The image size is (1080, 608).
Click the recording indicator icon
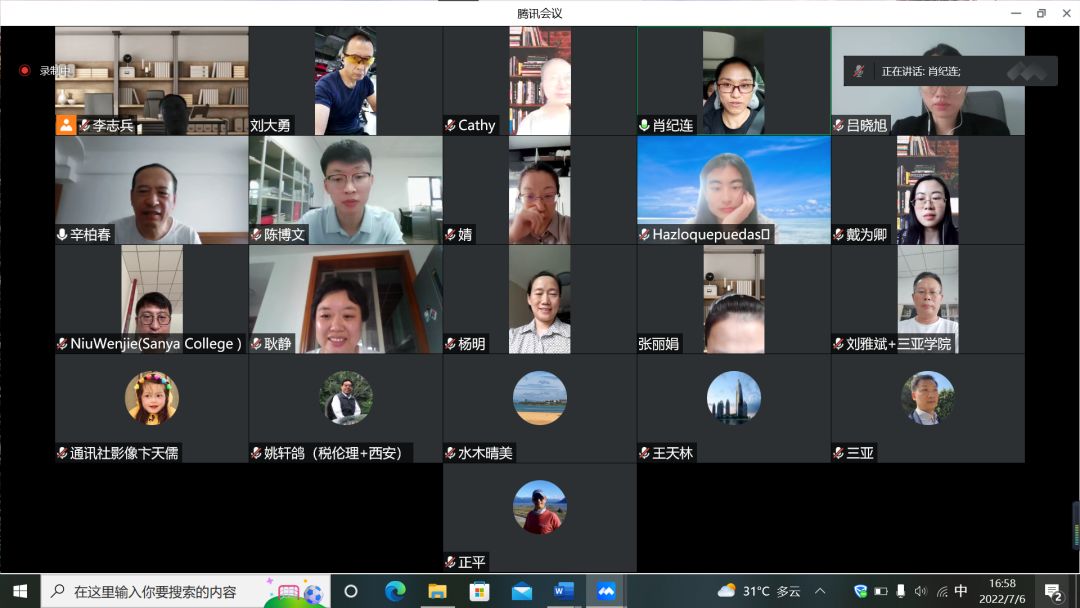pyautogui.click(x=25, y=71)
